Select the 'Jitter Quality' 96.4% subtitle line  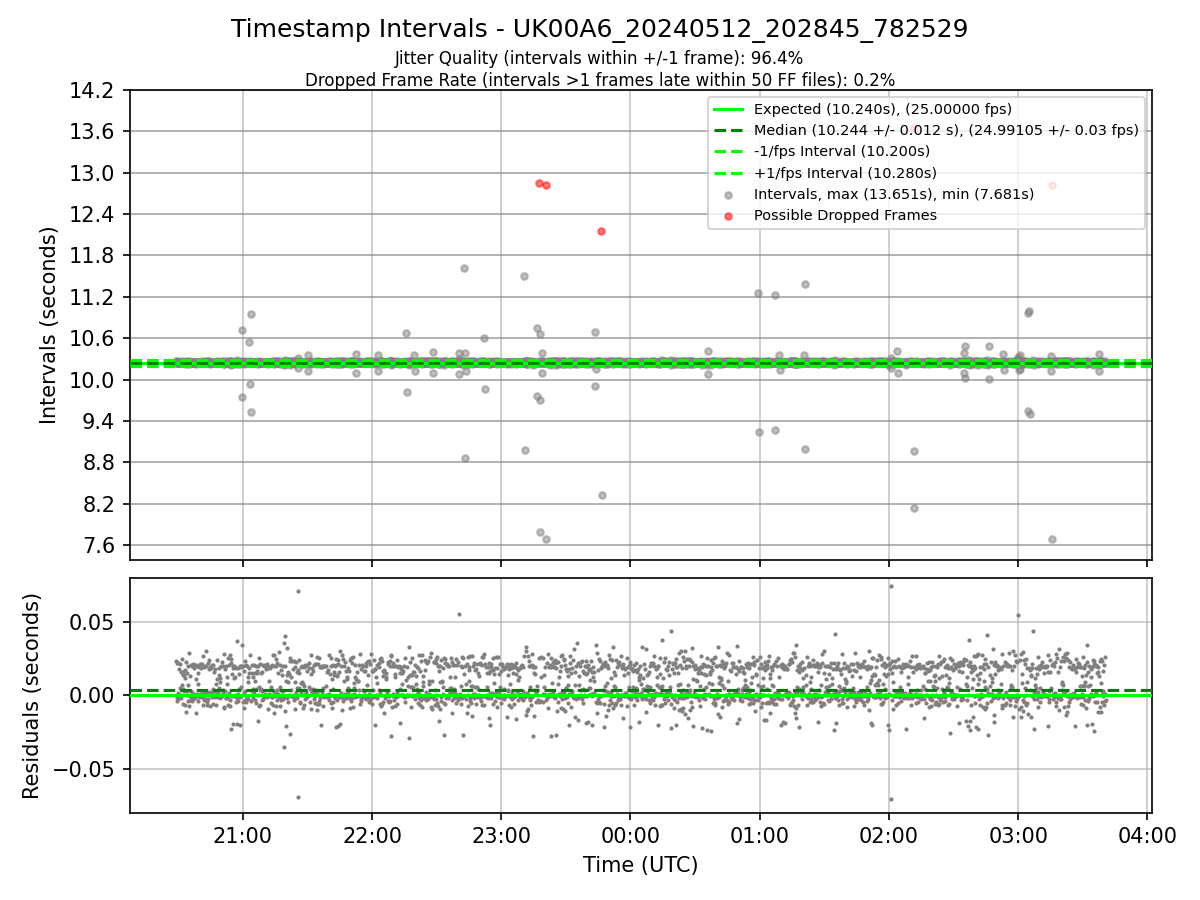[599, 58]
